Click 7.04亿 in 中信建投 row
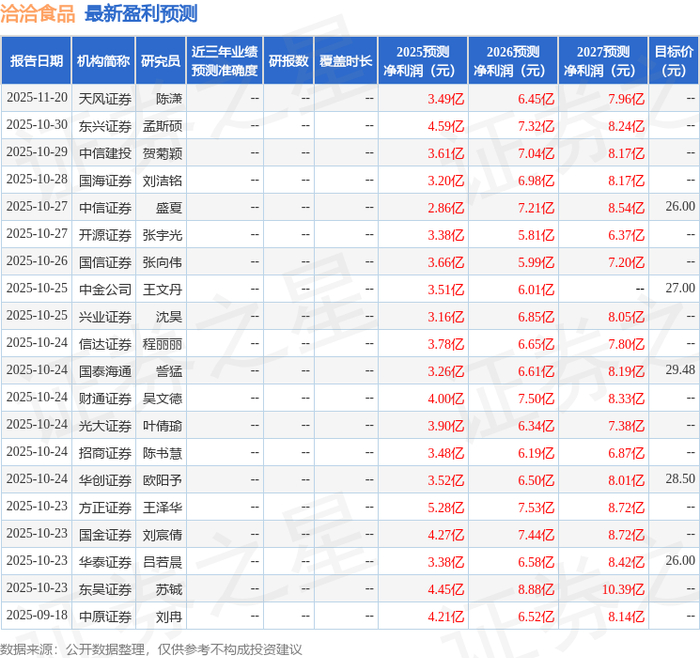This screenshot has height=658, width=700. click(x=536, y=153)
